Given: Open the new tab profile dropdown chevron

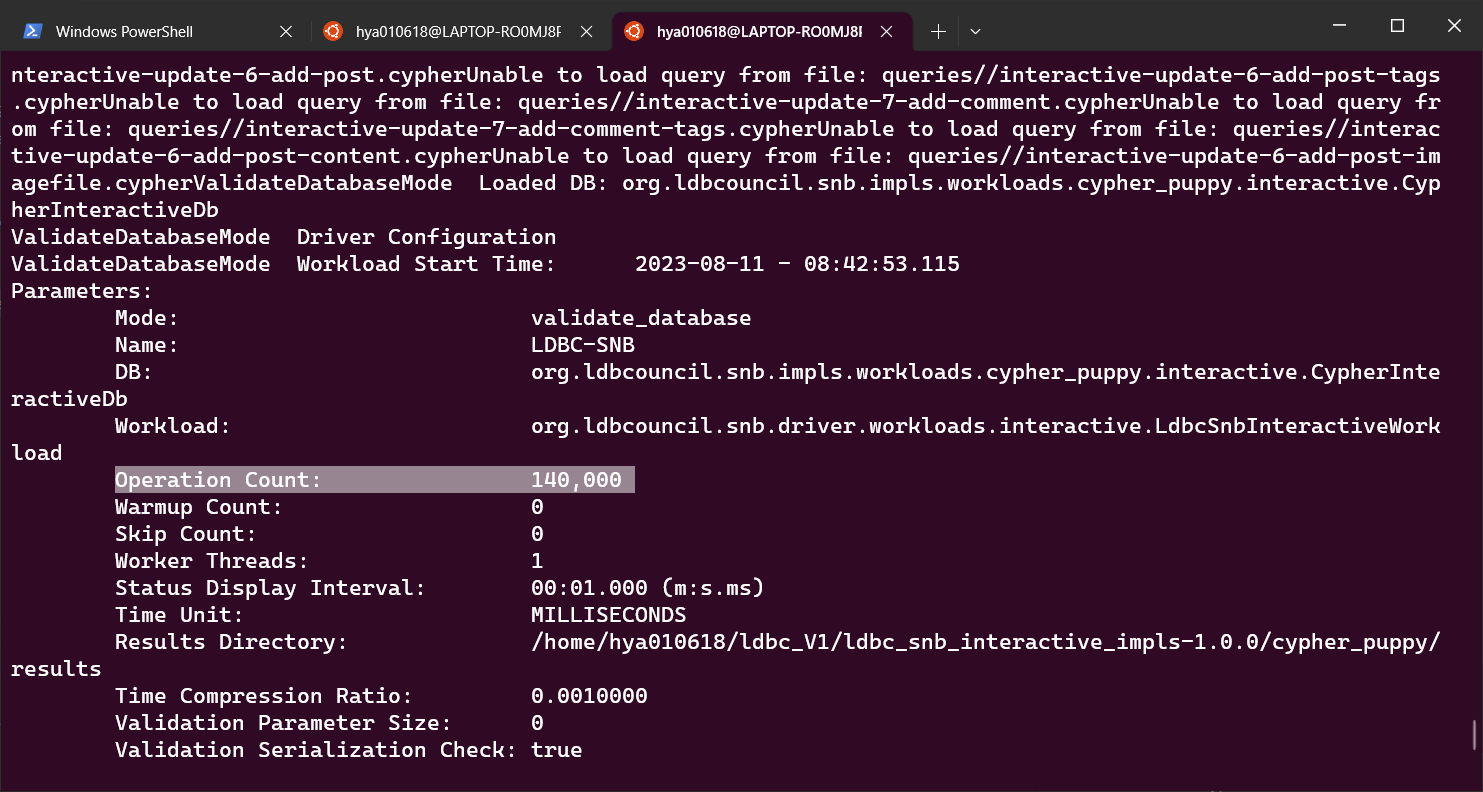Looking at the screenshot, I should click(975, 31).
